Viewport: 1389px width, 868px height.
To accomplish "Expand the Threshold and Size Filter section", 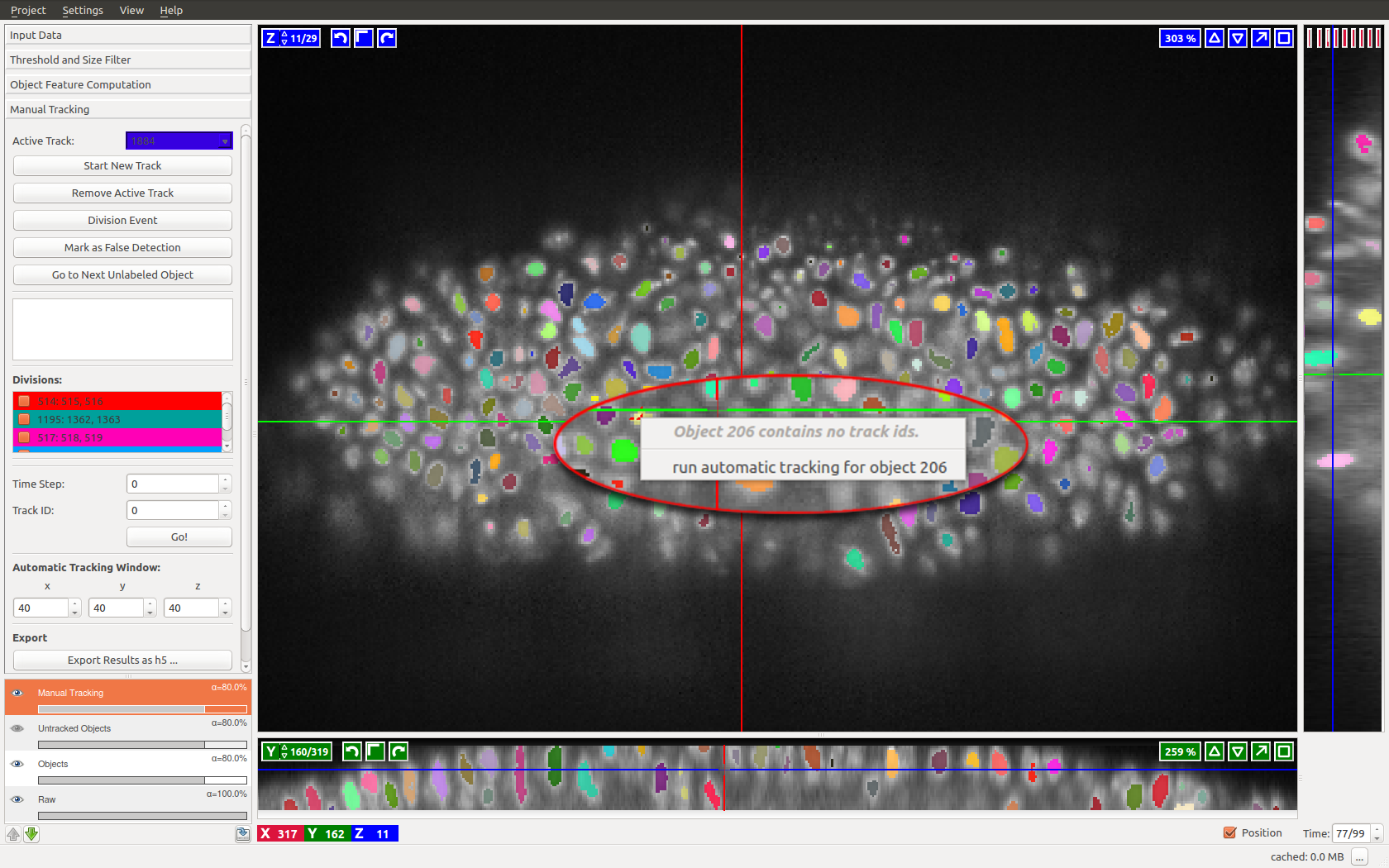I will click(x=127, y=60).
